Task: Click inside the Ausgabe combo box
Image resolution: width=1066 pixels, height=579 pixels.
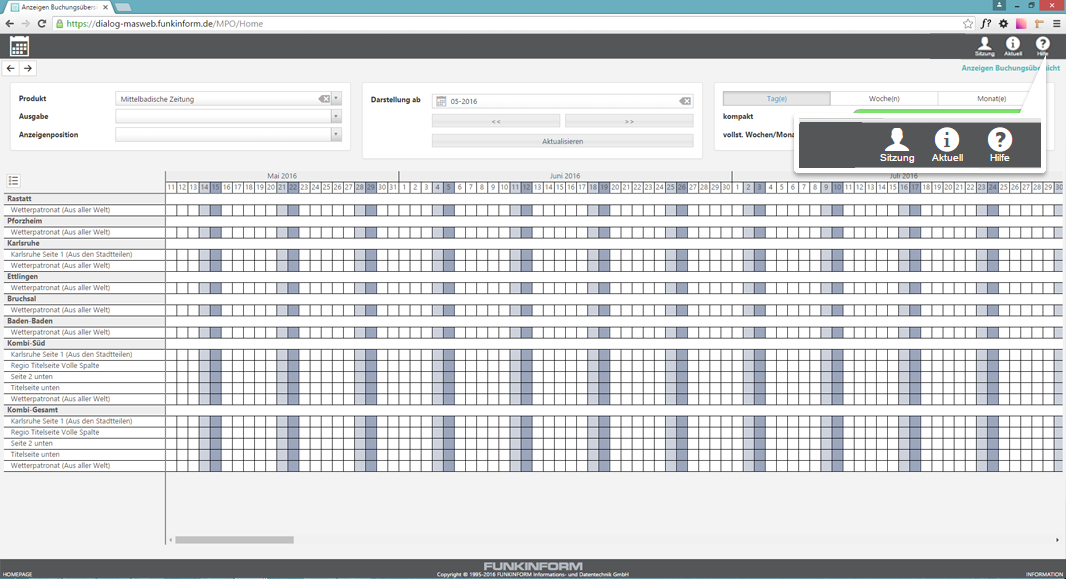Action: (x=224, y=117)
